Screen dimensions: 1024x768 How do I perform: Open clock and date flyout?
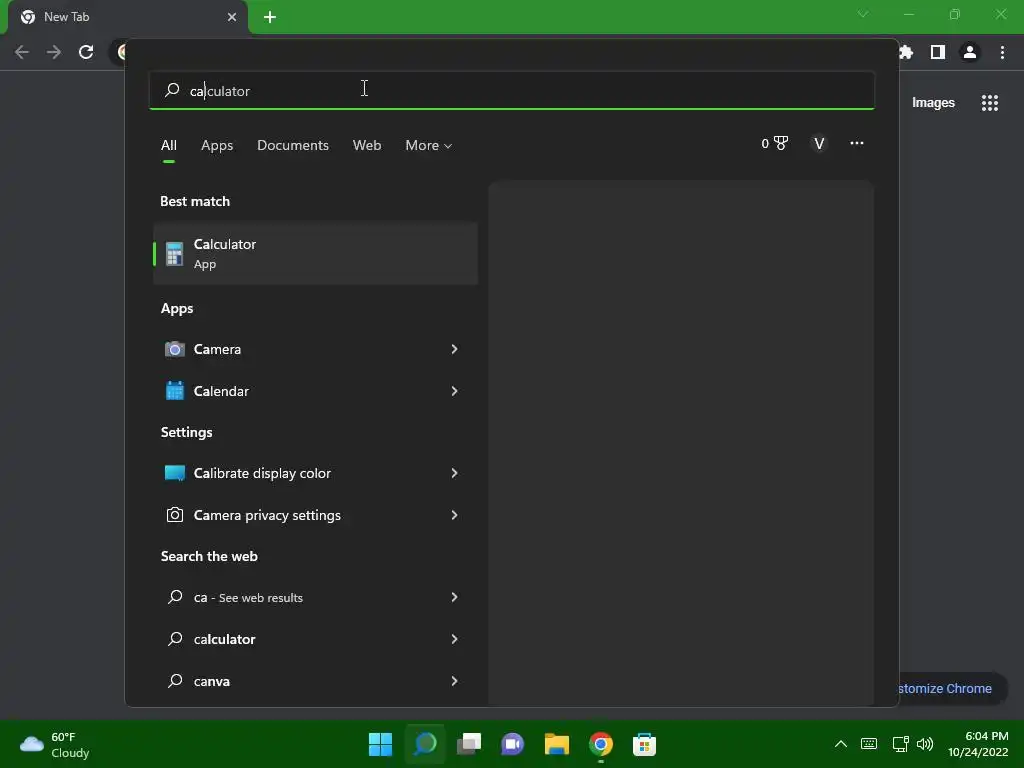(978, 744)
